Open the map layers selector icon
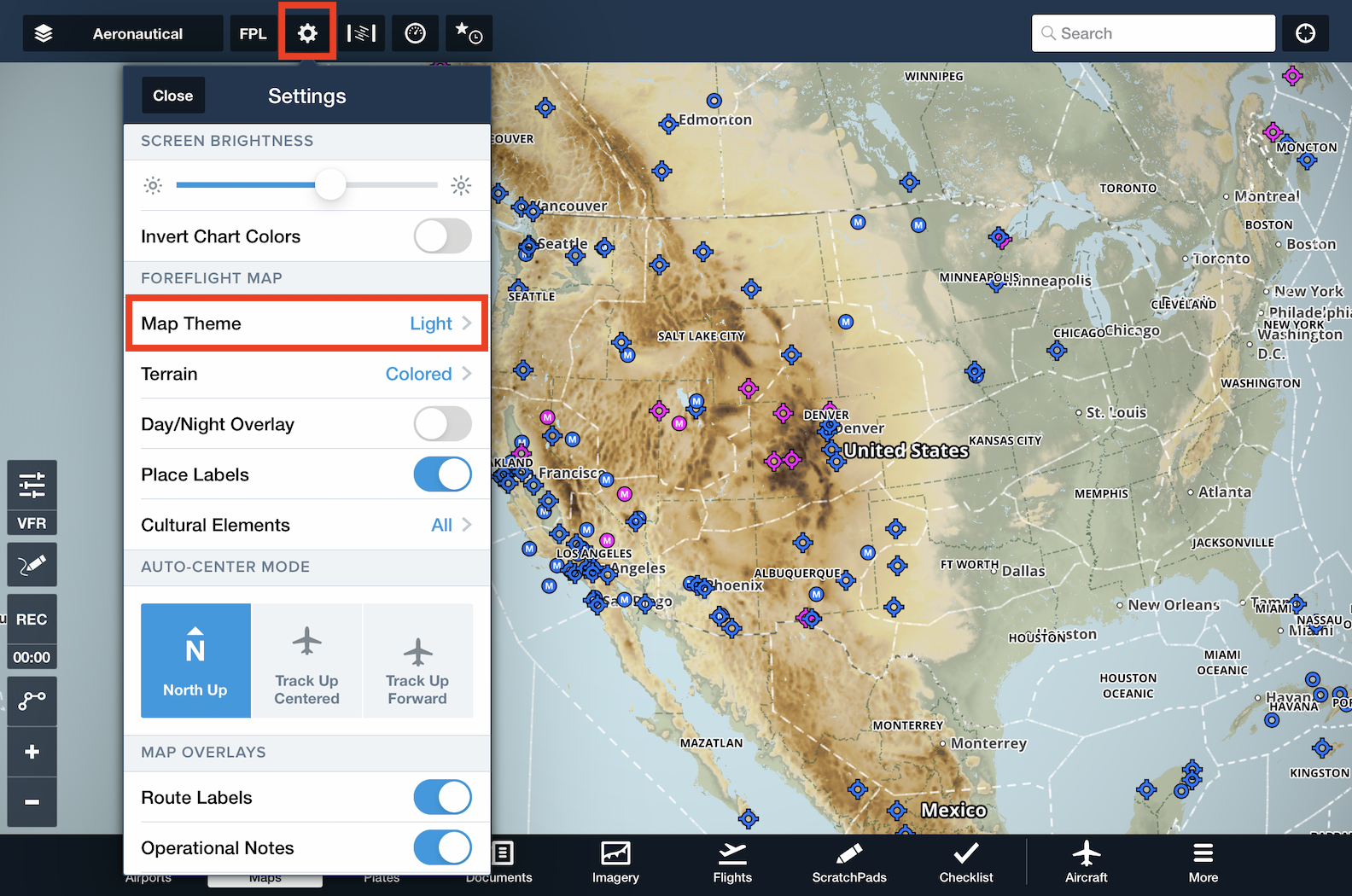1352x896 pixels. 44,33
